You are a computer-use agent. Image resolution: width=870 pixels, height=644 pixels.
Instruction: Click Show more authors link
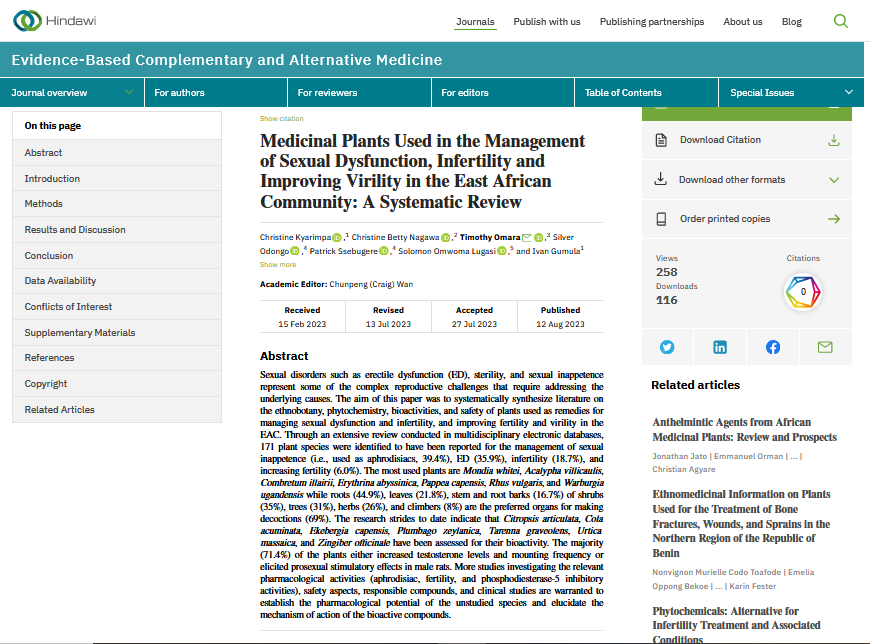pyautogui.click(x=278, y=265)
